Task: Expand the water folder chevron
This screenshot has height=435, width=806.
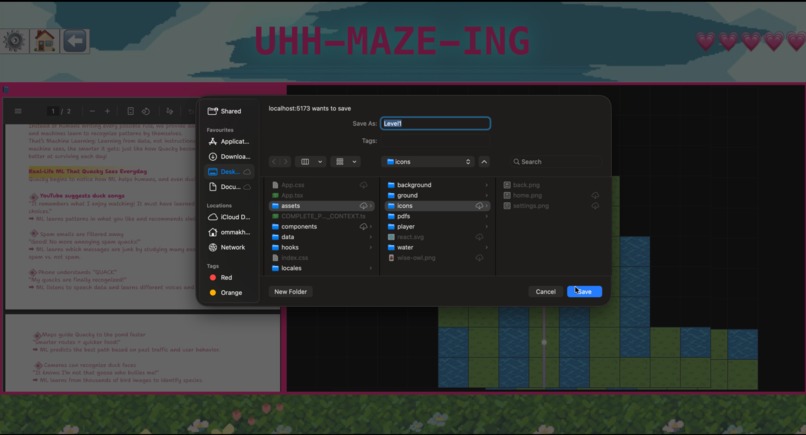Action: click(x=486, y=247)
